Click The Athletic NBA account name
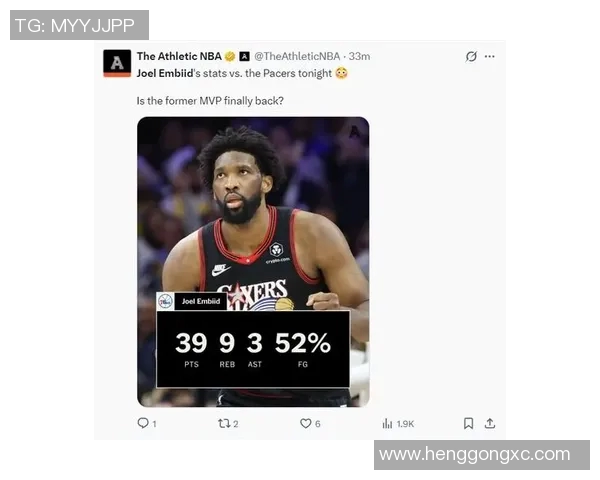Image resolution: width=600 pixels, height=480 pixels. 179,56
